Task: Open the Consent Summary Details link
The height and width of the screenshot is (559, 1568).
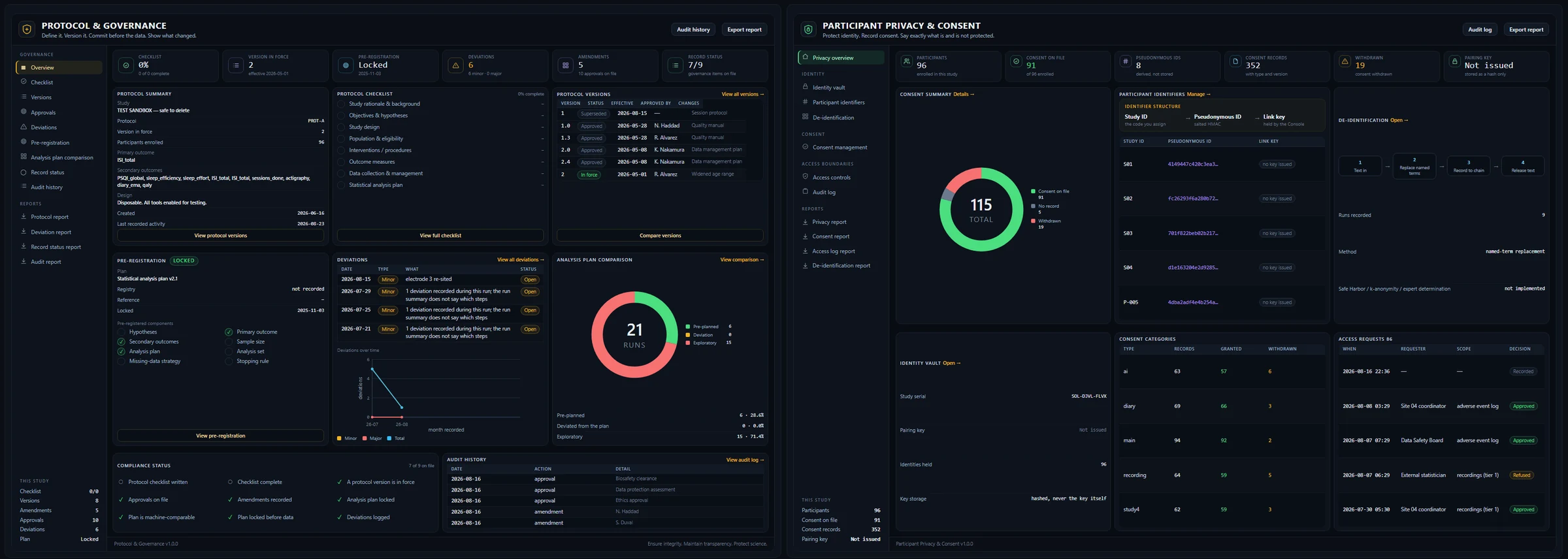Action: 964,94
